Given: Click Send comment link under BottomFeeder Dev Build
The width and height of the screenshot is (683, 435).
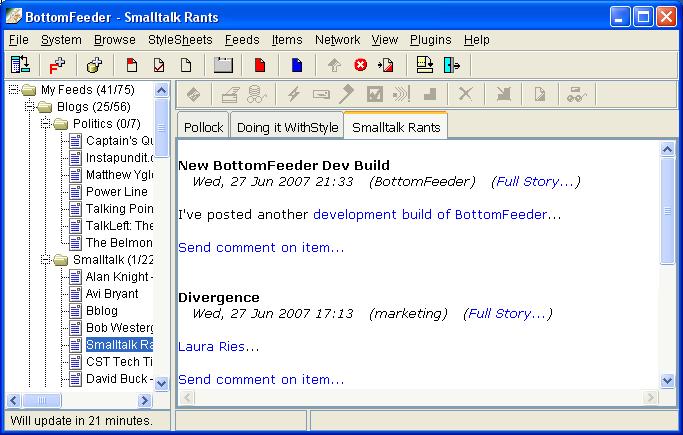Looking at the screenshot, I should click(261, 248).
